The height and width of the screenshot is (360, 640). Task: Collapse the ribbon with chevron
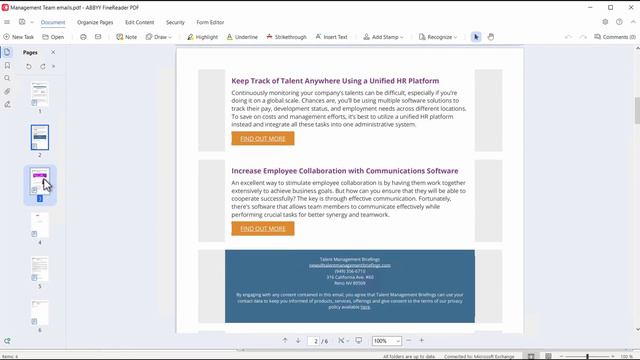pyautogui.click(x=633, y=22)
